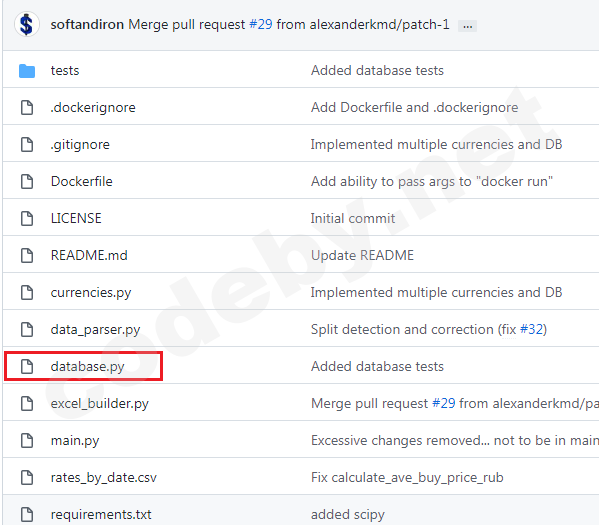Click the file icon beside LICENSE

click(x=27, y=219)
